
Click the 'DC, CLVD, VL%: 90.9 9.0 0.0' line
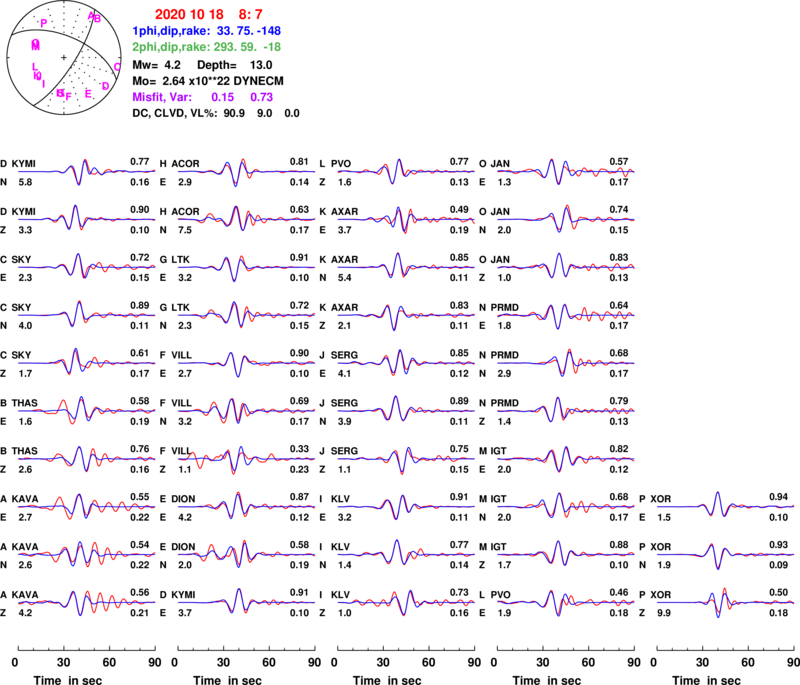click(216, 113)
